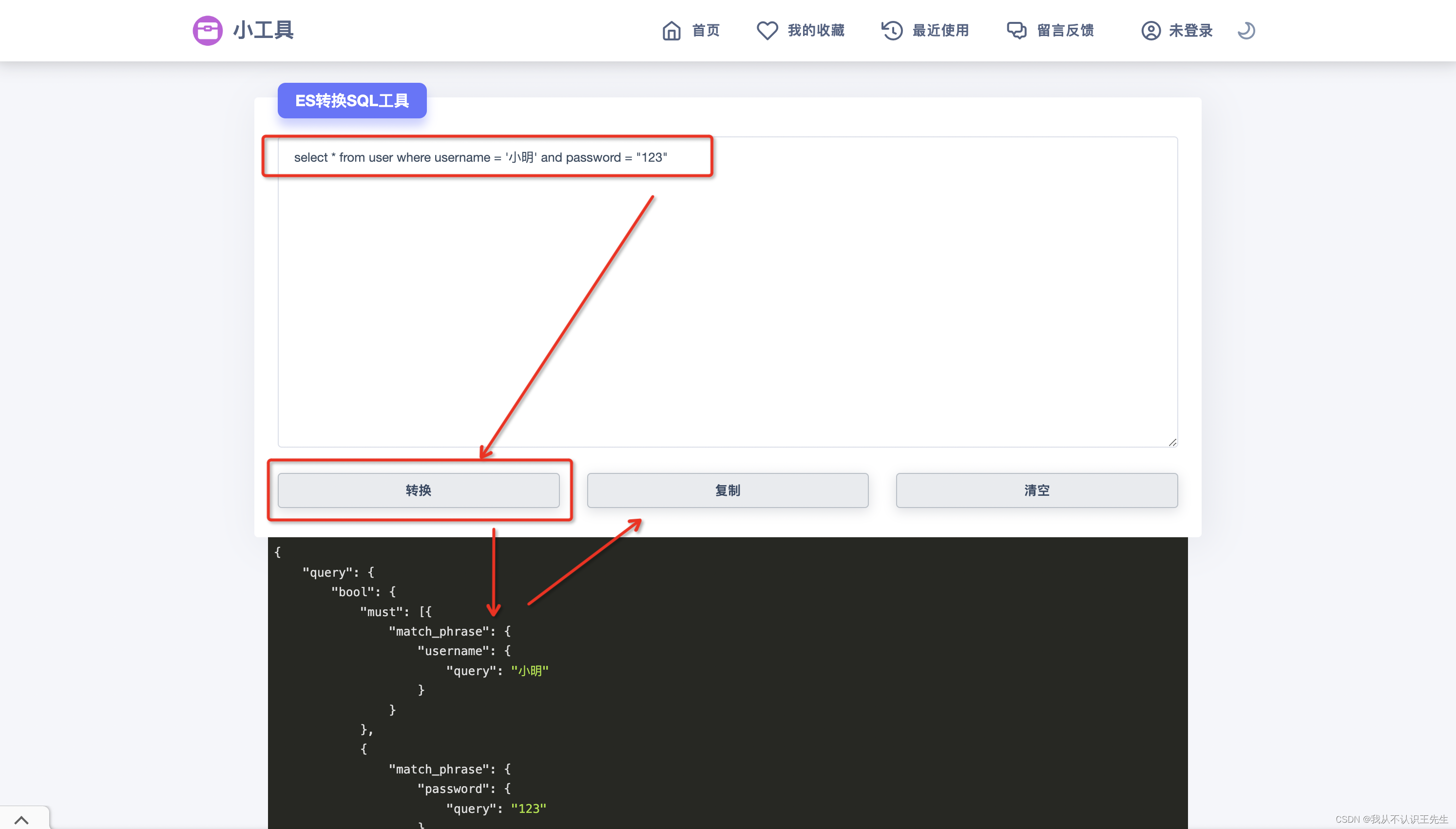Screen dimensions: 1456x829
Task: Click the home house icon
Action: (x=671, y=30)
